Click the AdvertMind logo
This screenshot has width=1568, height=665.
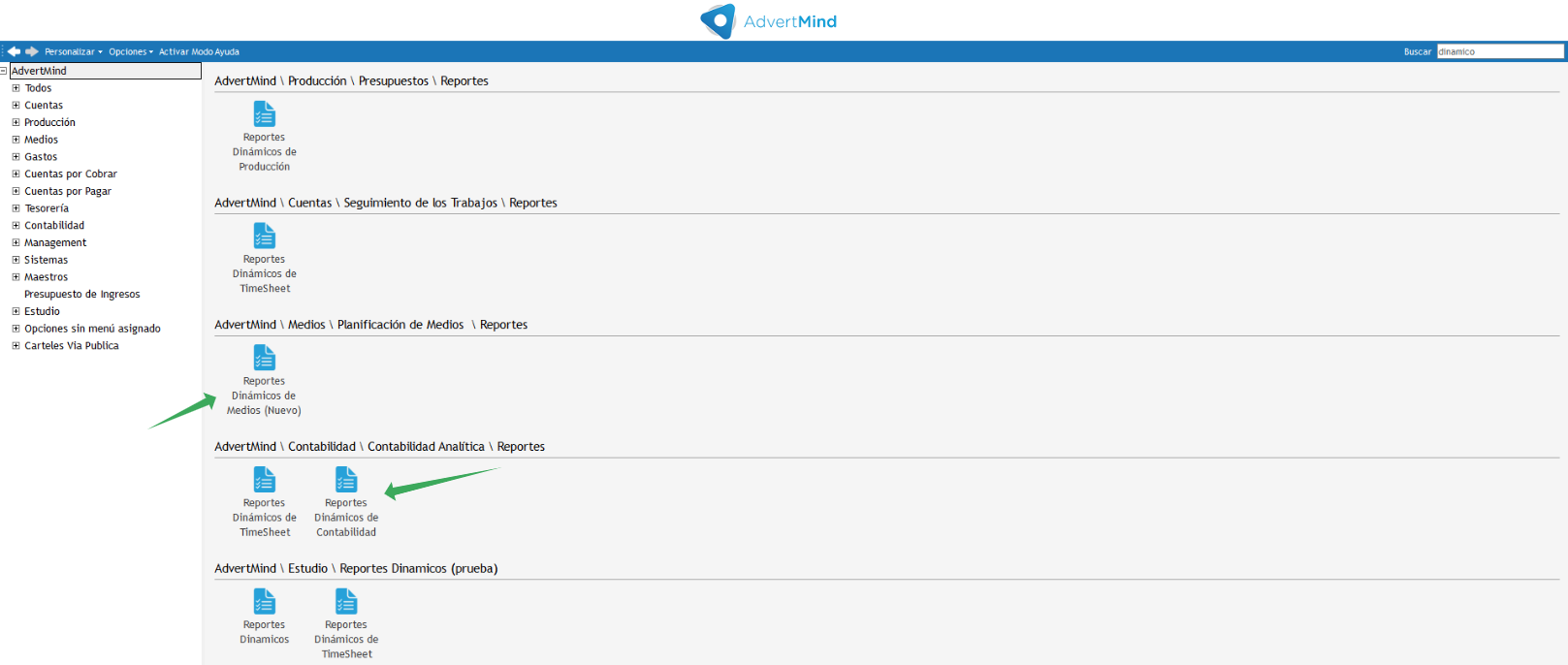click(768, 21)
